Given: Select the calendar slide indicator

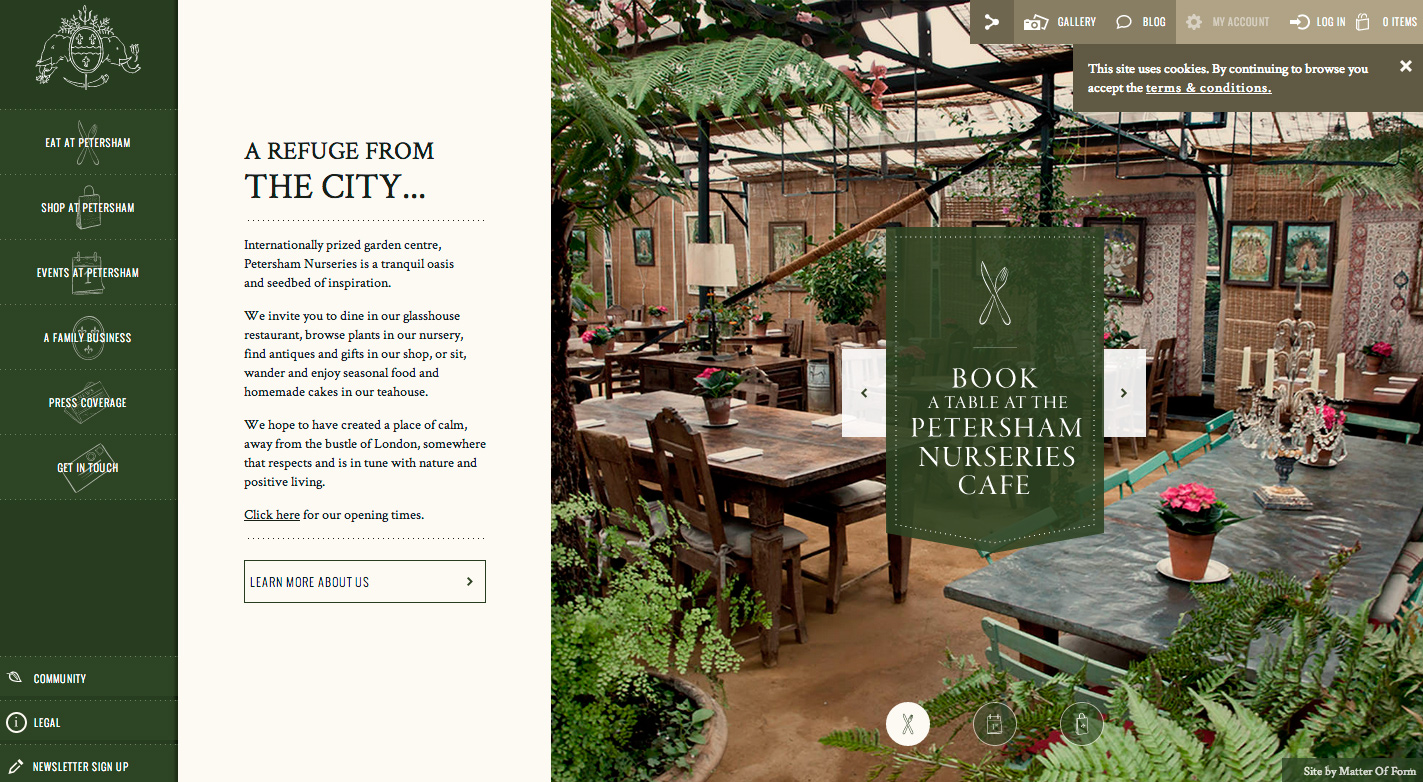Looking at the screenshot, I should coord(995,724).
